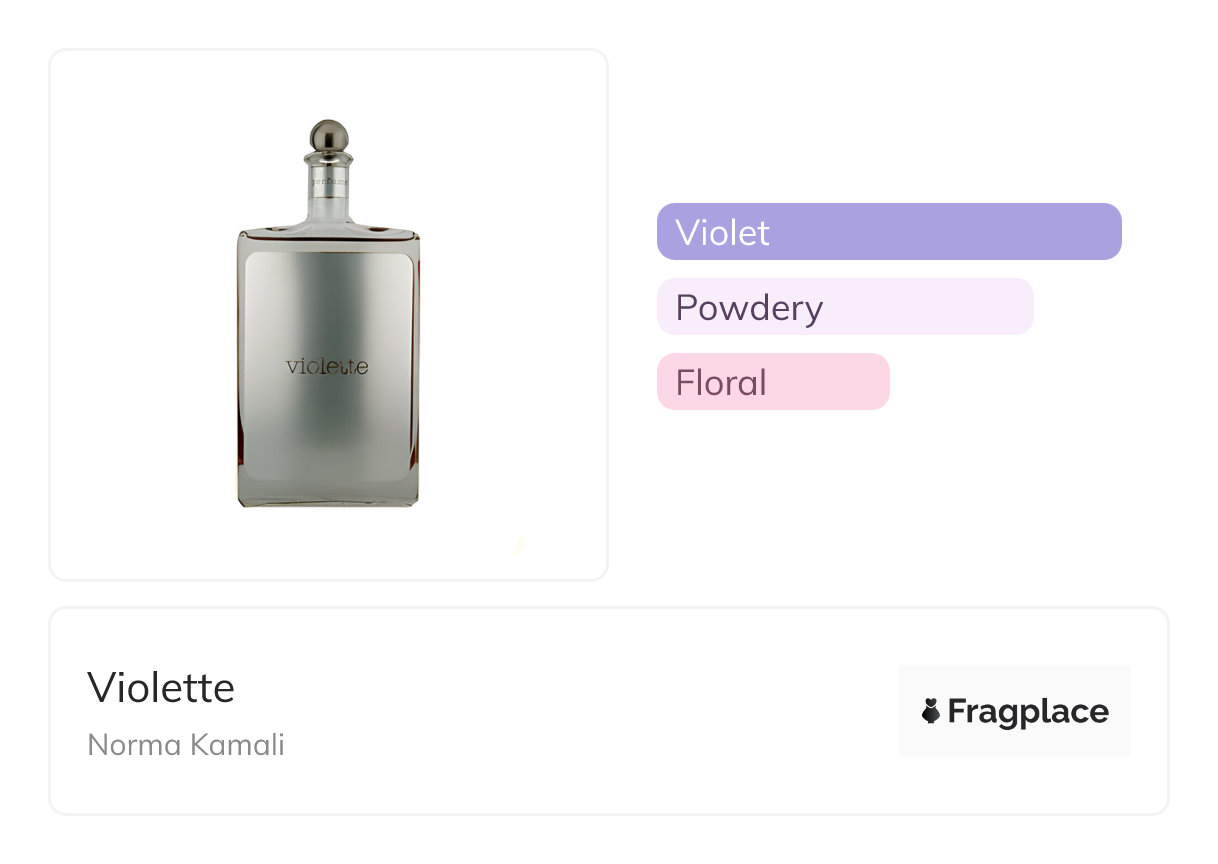1218x864 pixels.
Task: Click the round metallic bottle stopper
Action: pyautogui.click(x=327, y=136)
